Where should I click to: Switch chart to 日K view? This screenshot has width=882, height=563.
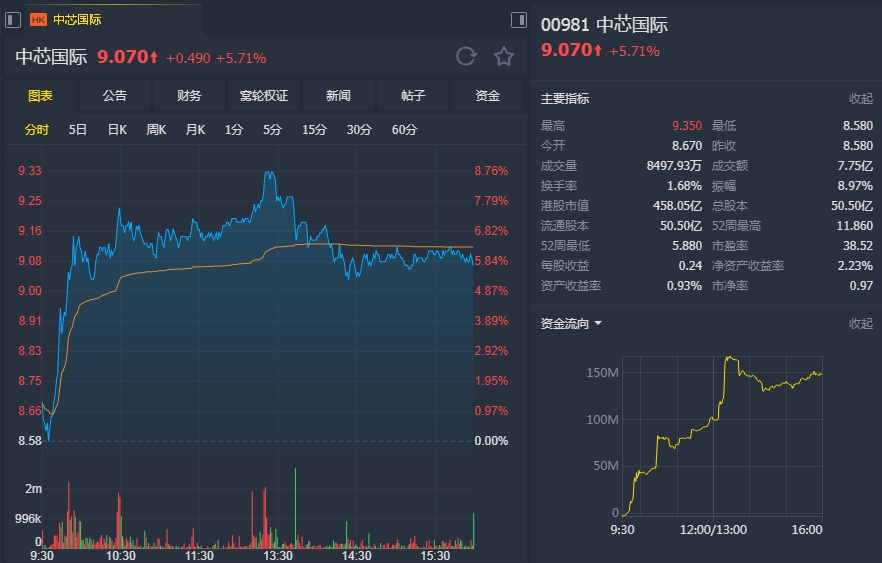coord(117,129)
